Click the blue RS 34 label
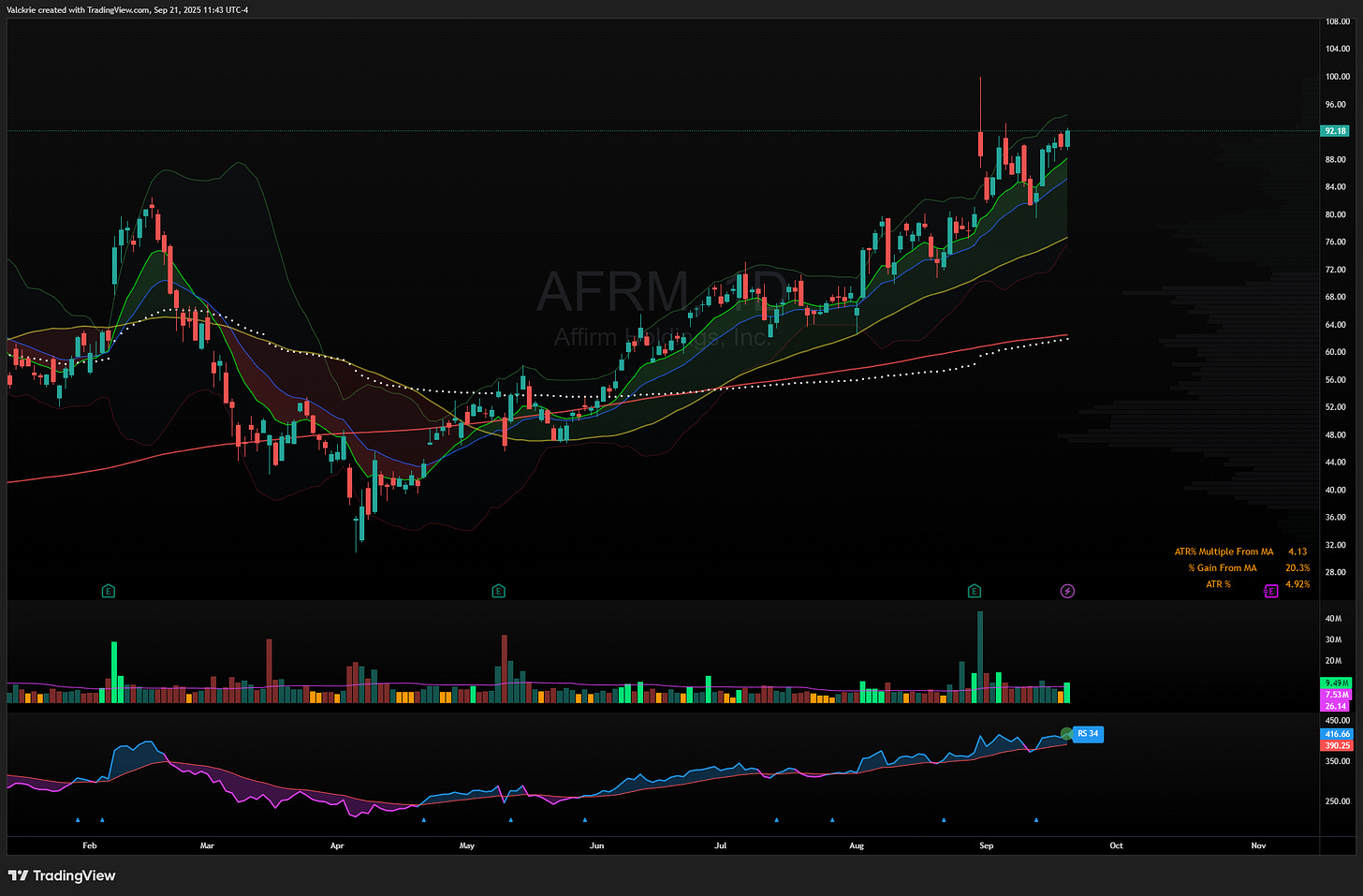Viewport: 1363px width, 896px height. 1088,734
